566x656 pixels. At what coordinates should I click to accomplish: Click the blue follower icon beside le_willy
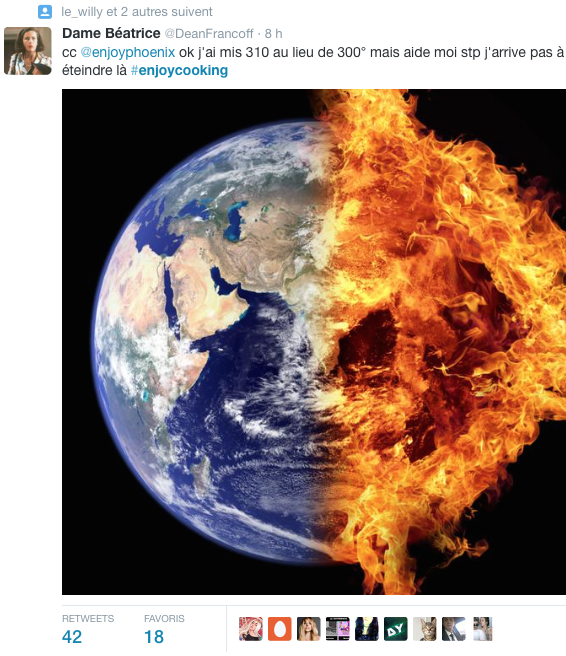pos(45,12)
